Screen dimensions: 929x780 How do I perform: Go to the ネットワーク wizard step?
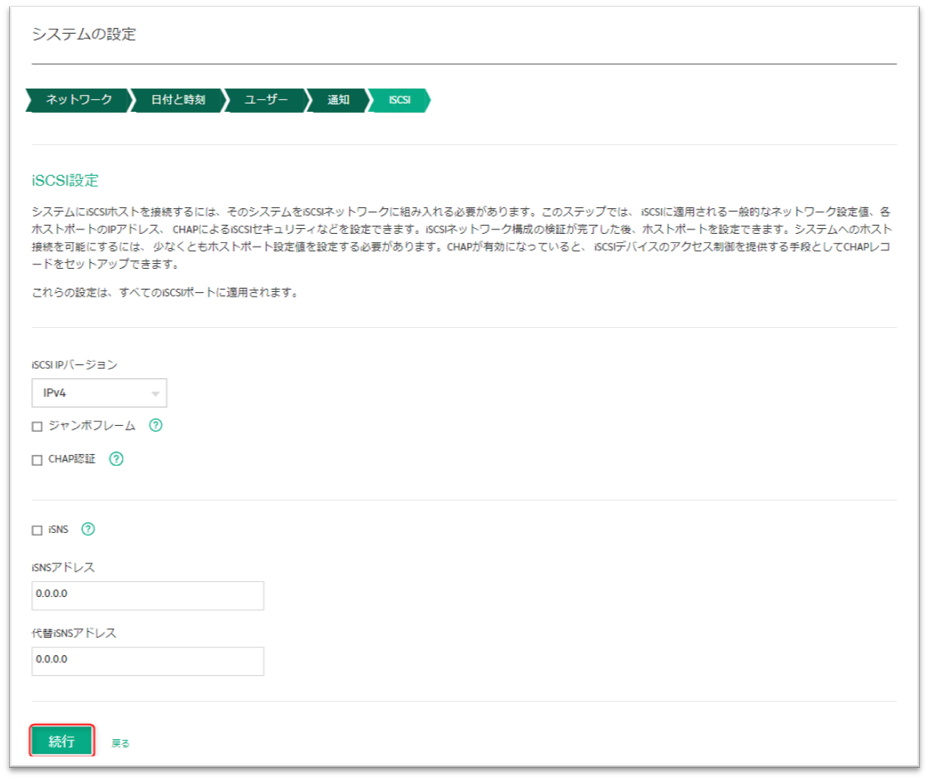tap(78, 100)
